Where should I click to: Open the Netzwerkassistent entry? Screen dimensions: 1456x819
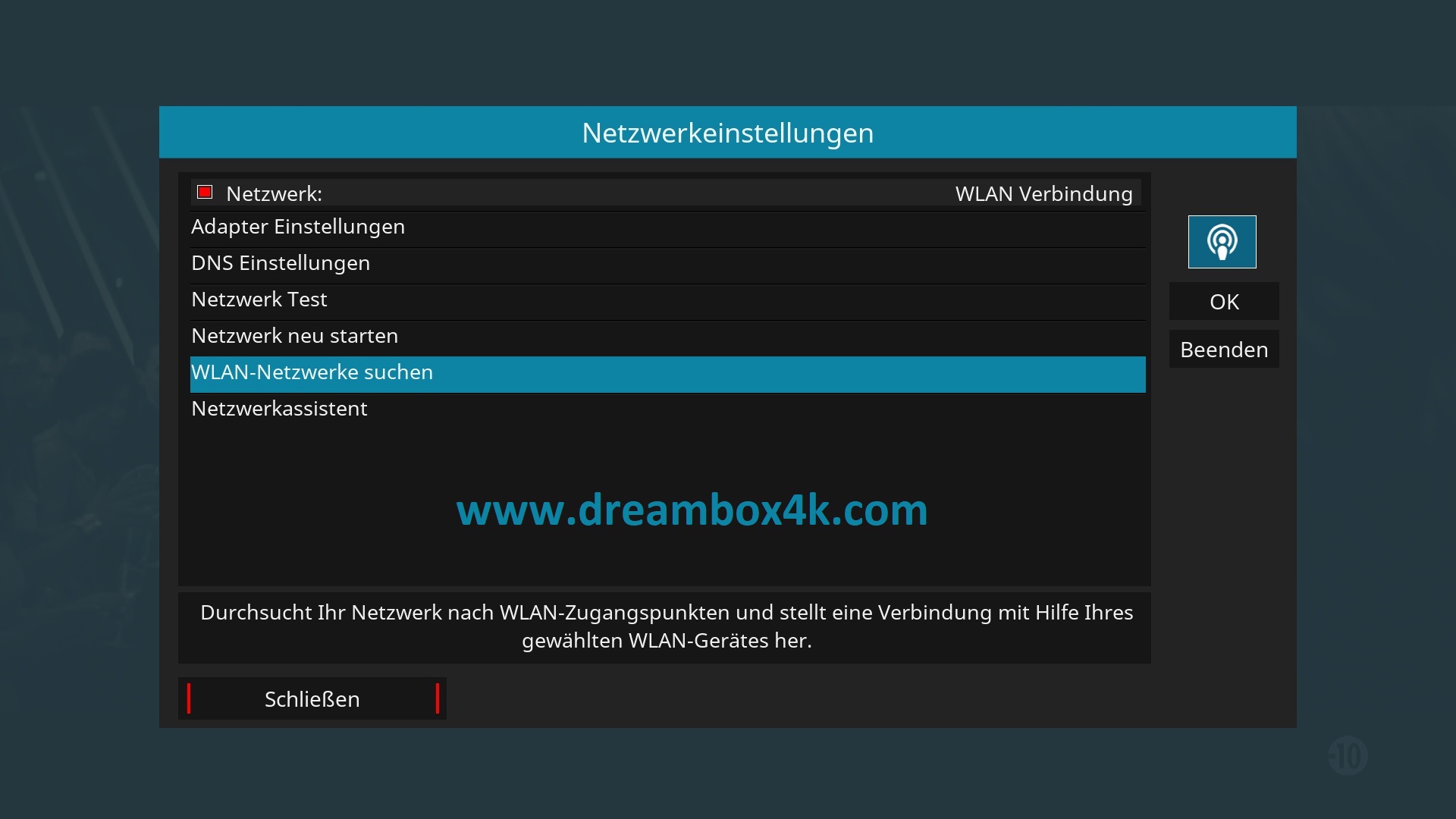(667, 409)
